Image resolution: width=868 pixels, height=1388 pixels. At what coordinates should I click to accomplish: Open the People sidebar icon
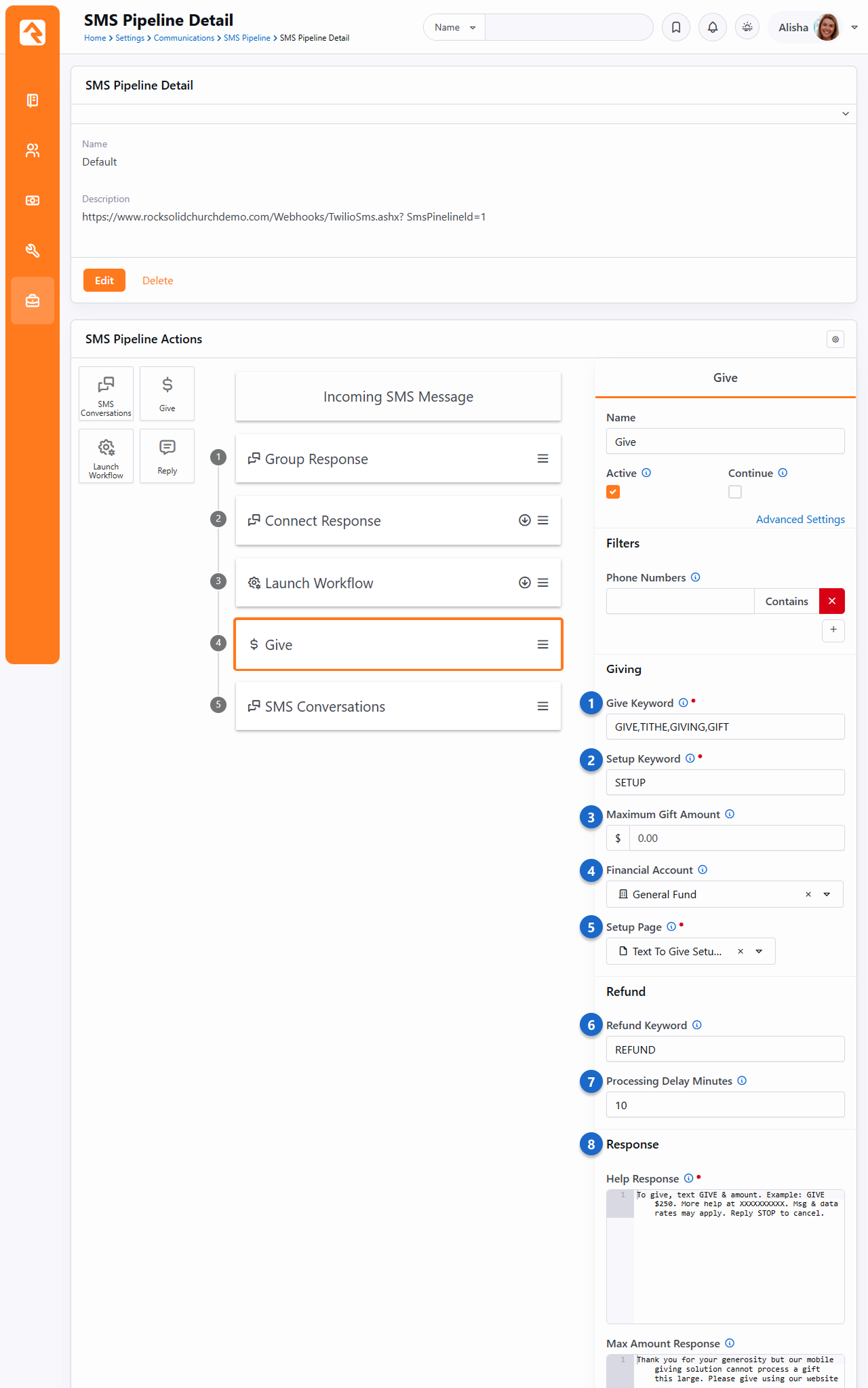point(33,151)
